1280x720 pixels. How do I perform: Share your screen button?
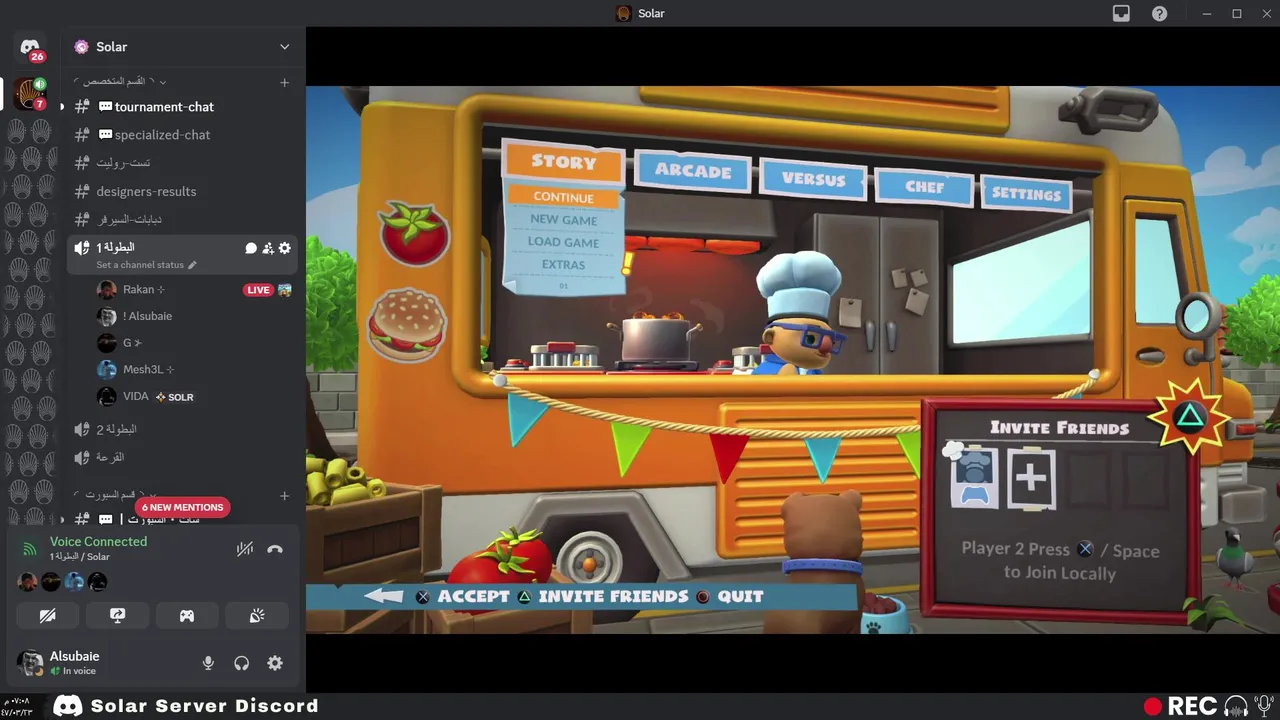[117, 616]
